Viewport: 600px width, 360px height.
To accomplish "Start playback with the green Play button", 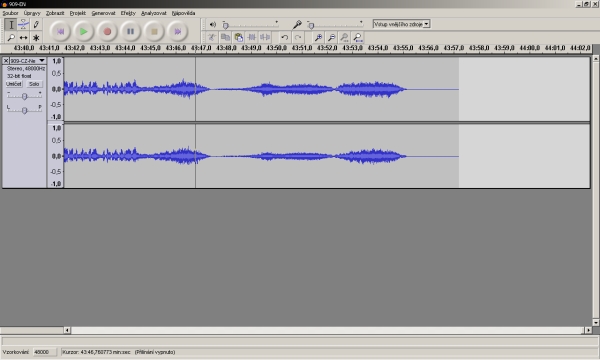I will 83,31.
